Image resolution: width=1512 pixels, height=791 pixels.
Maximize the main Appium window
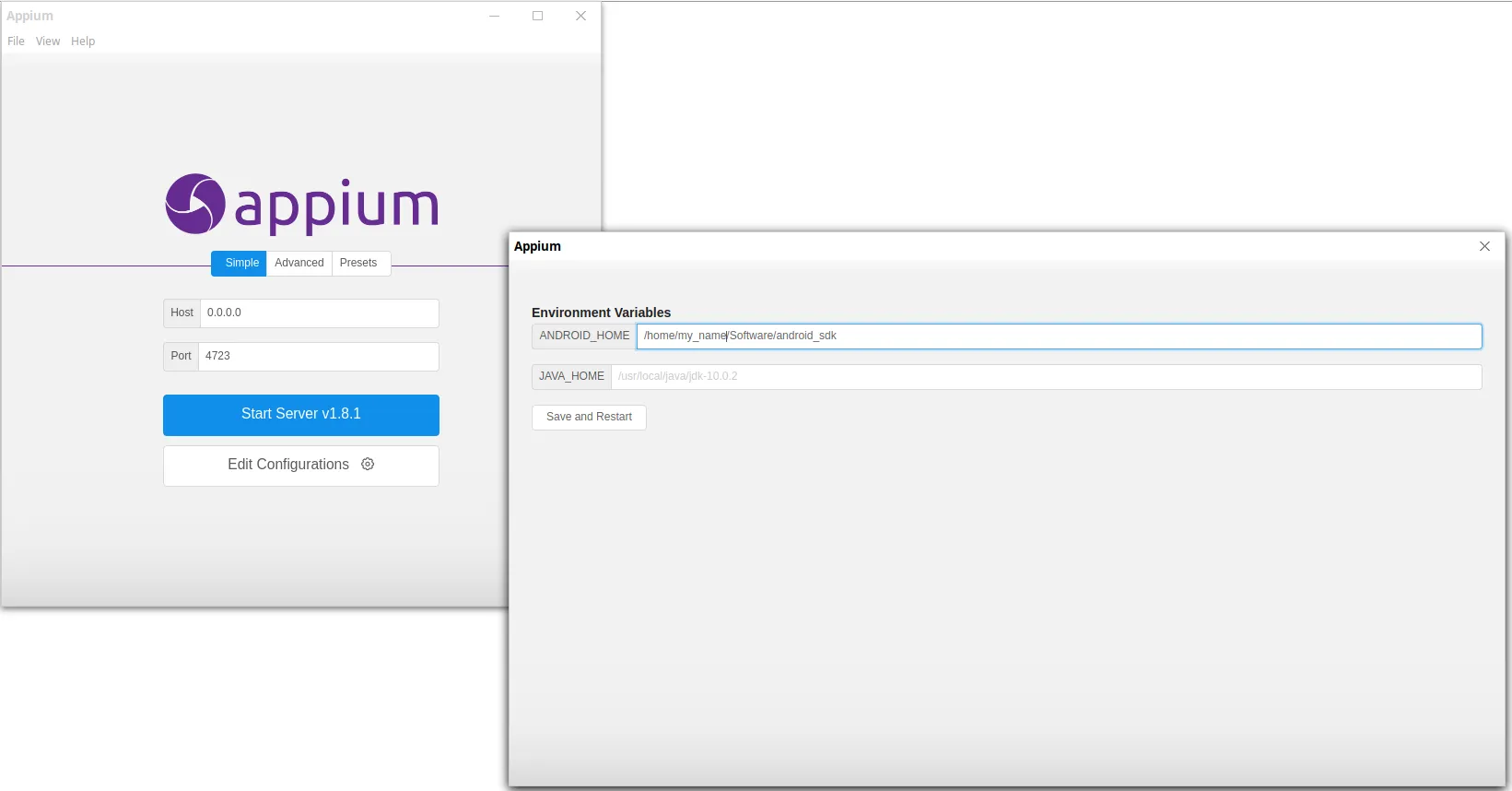click(538, 16)
